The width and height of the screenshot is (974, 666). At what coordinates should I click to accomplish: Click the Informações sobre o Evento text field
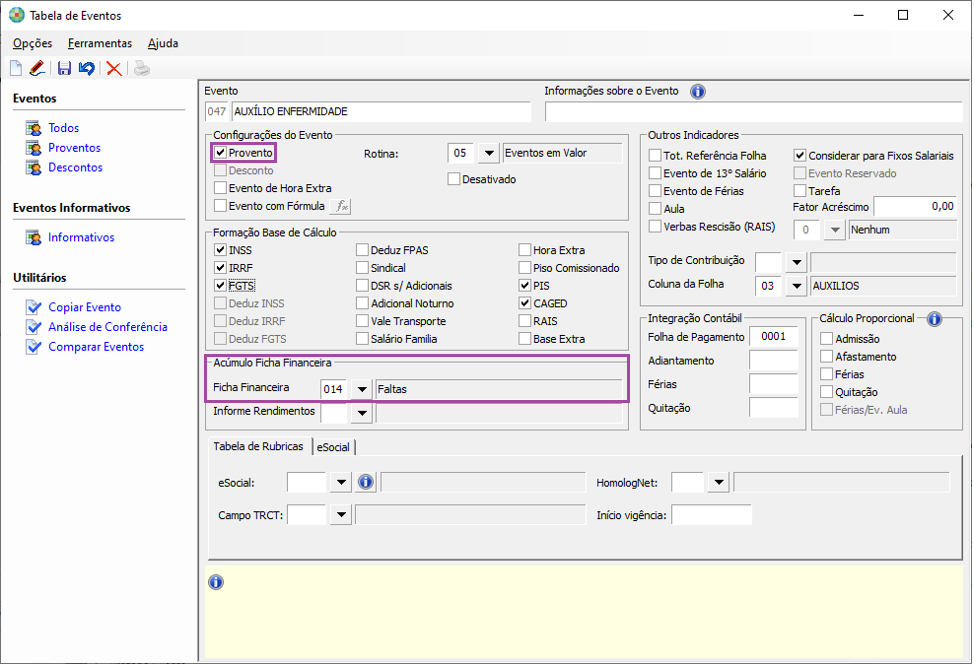click(x=753, y=112)
